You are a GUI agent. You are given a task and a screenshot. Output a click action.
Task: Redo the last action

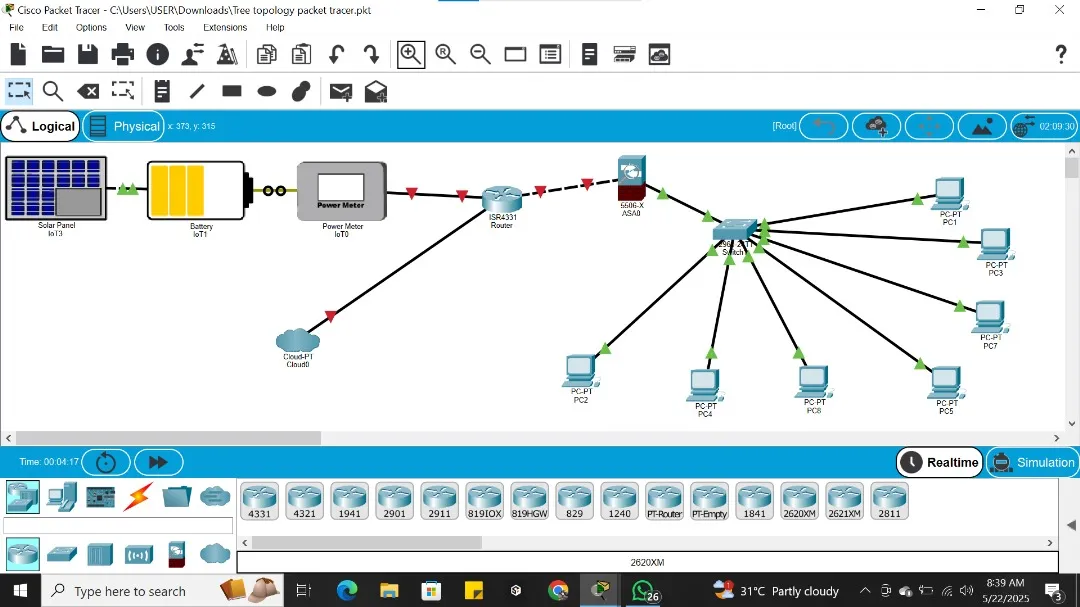[x=371, y=54]
